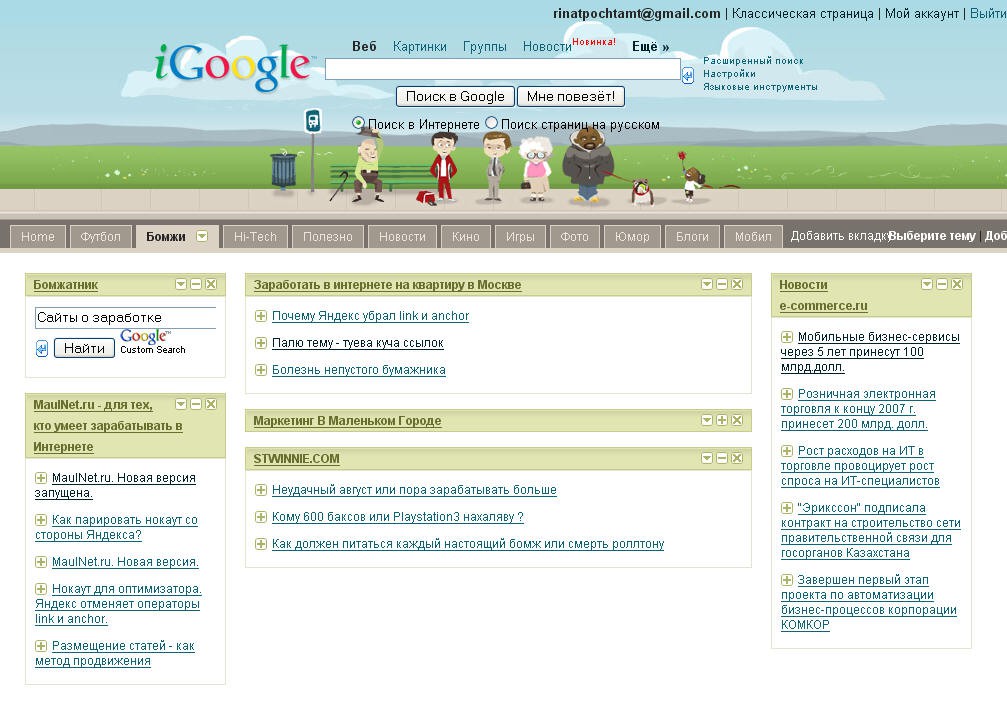Click the keyboard icon next to Найти button

tap(42, 348)
